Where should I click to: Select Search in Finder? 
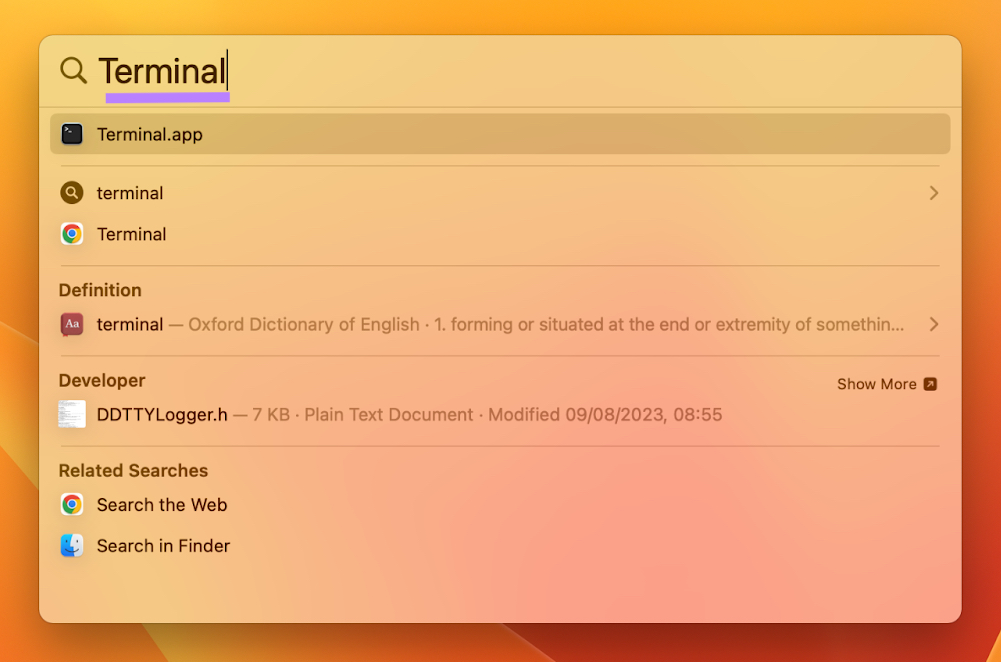[x=163, y=546]
